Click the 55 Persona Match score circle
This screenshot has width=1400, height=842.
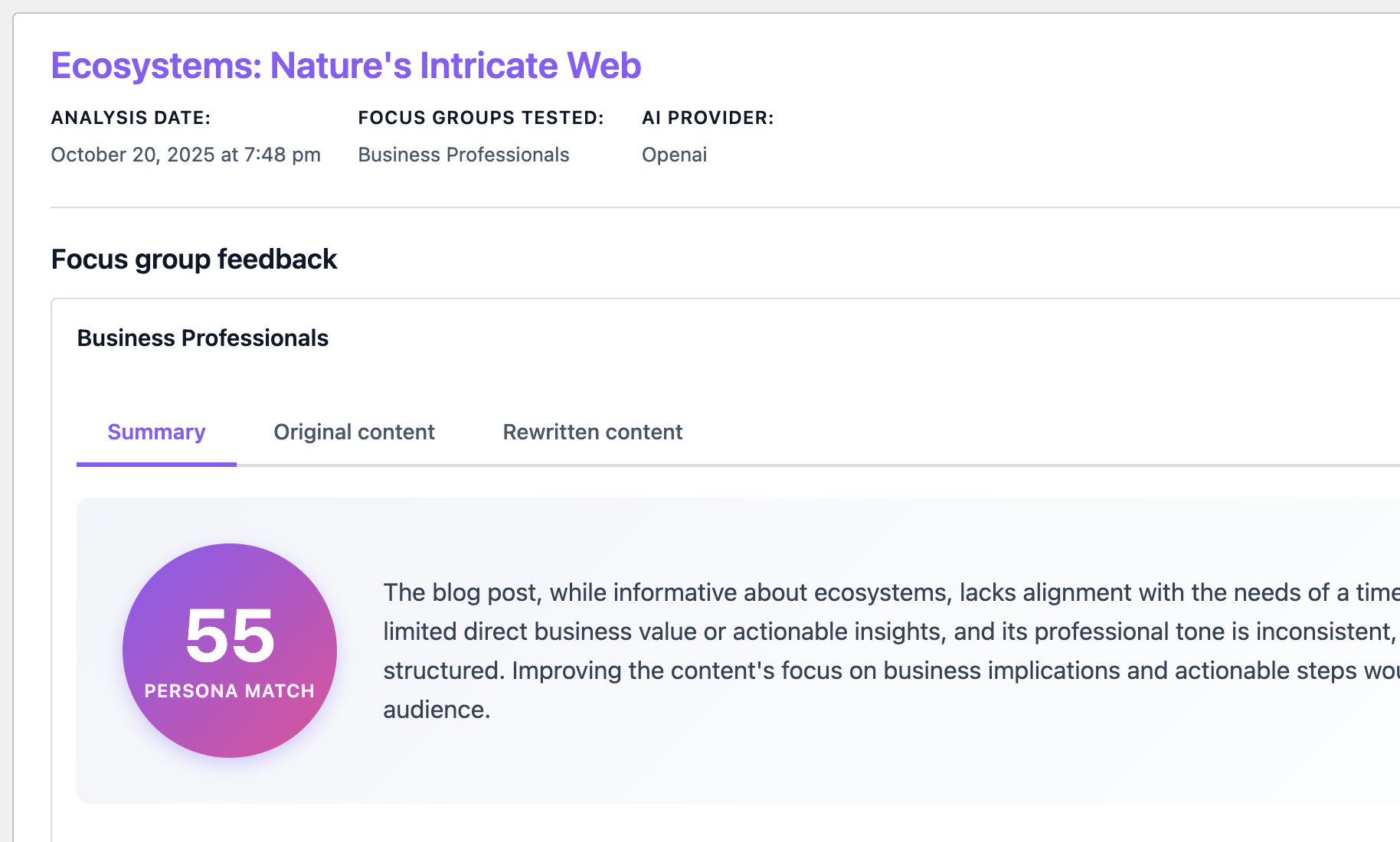point(230,651)
